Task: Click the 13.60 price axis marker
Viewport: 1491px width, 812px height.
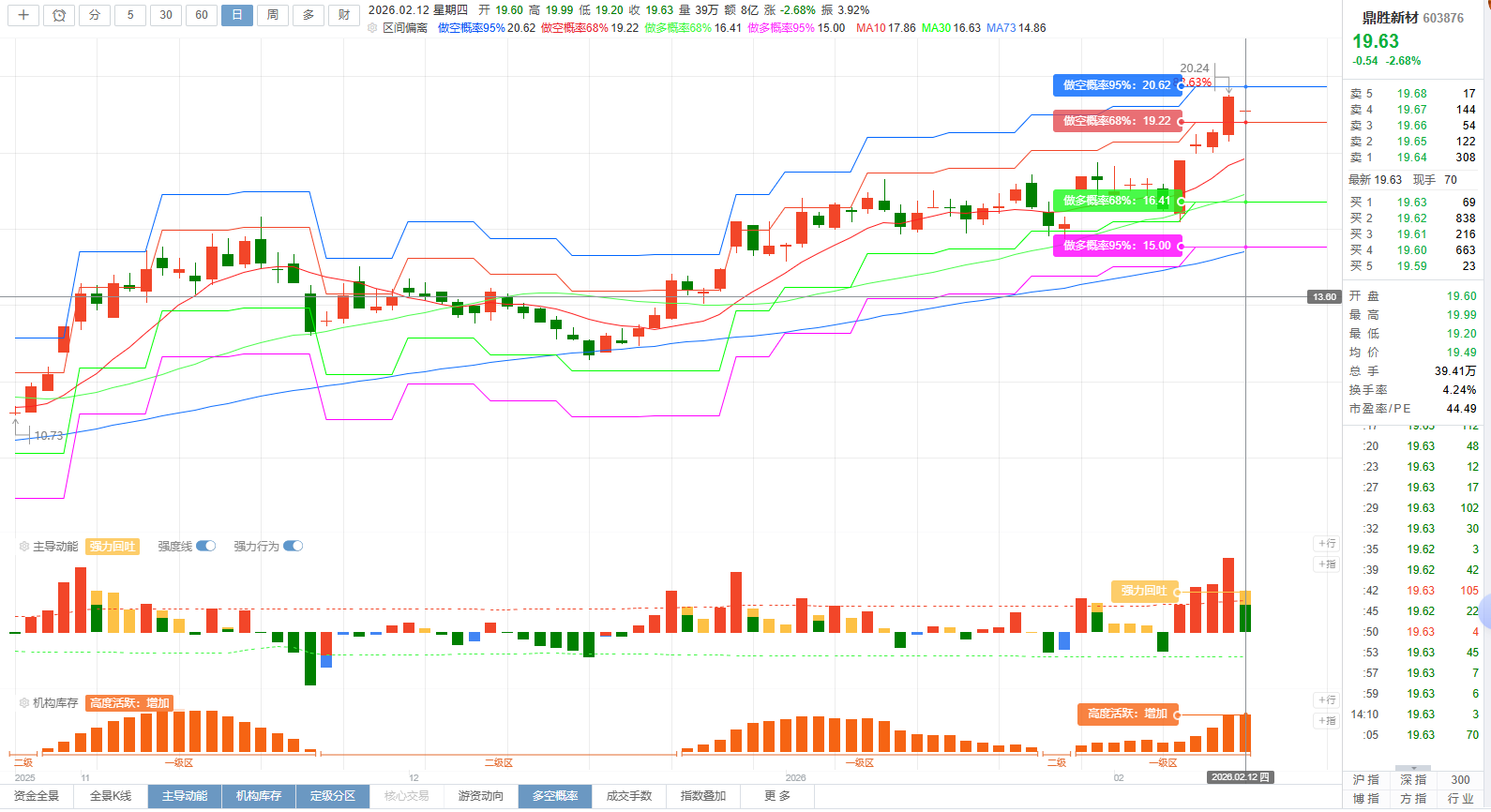Action: point(1324,297)
